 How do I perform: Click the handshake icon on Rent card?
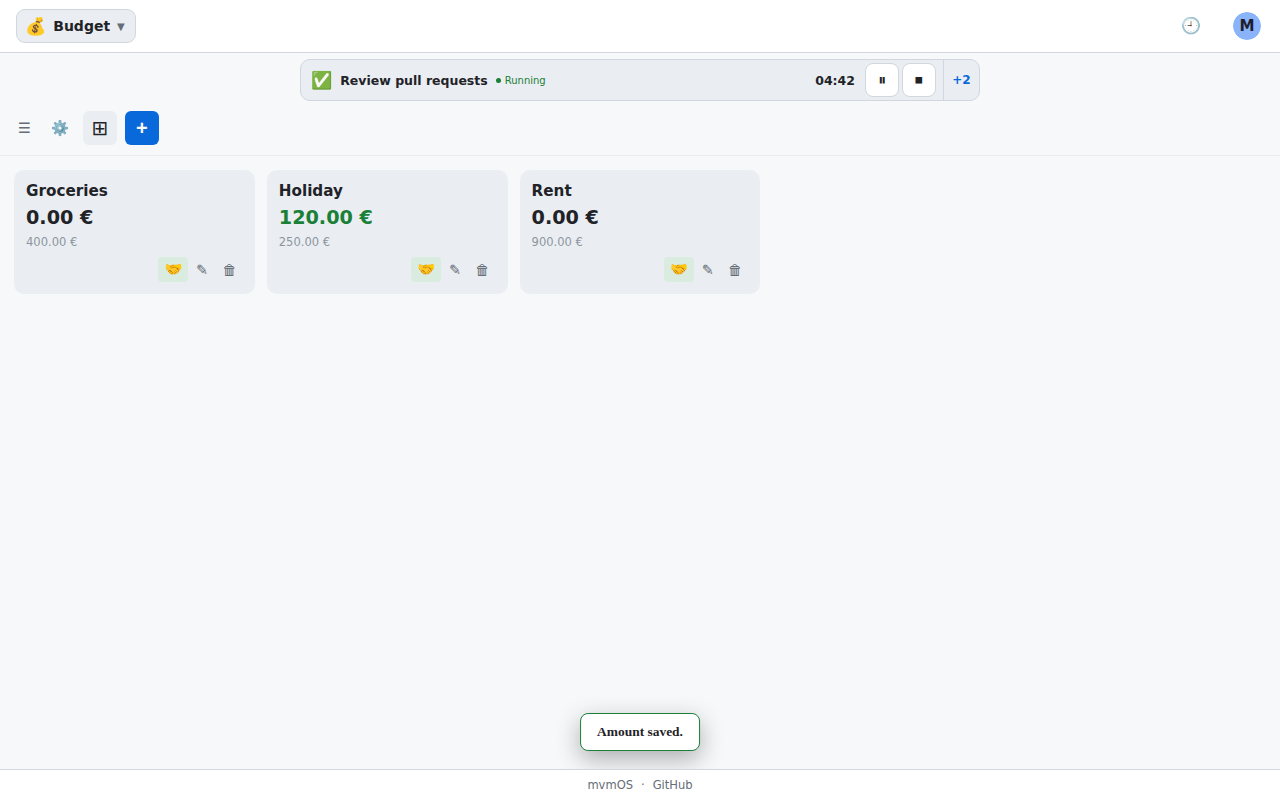click(679, 270)
